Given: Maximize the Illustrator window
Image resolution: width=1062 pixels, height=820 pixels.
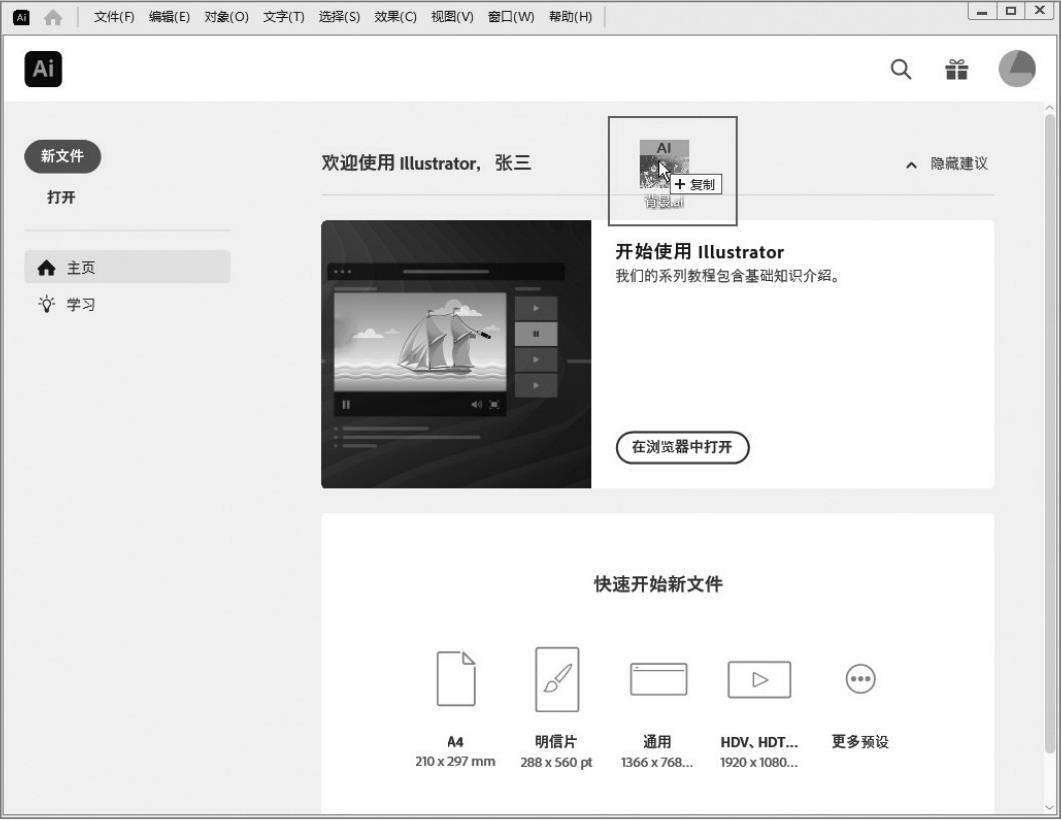Looking at the screenshot, I should (1011, 12).
